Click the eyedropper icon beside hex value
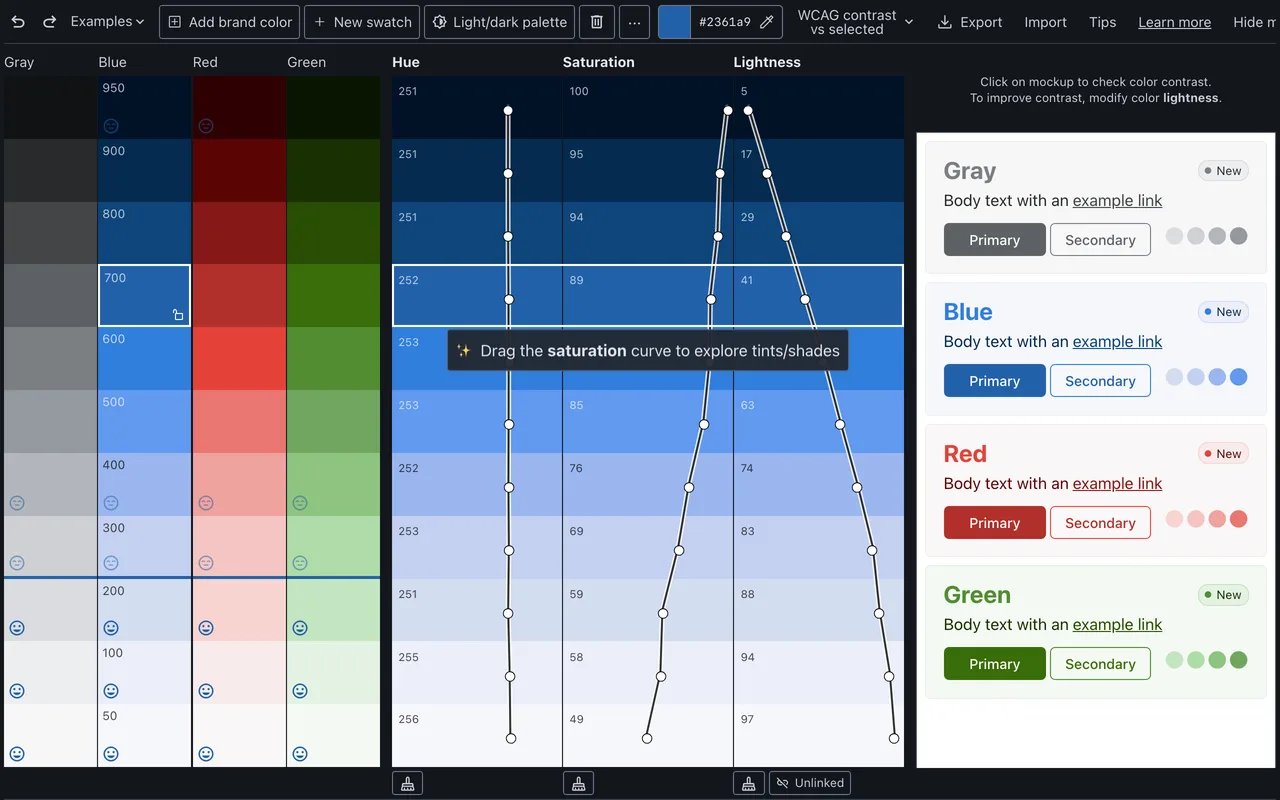The height and width of the screenshot is (800, 1280). pyautogui.click(x=767, y=22)
